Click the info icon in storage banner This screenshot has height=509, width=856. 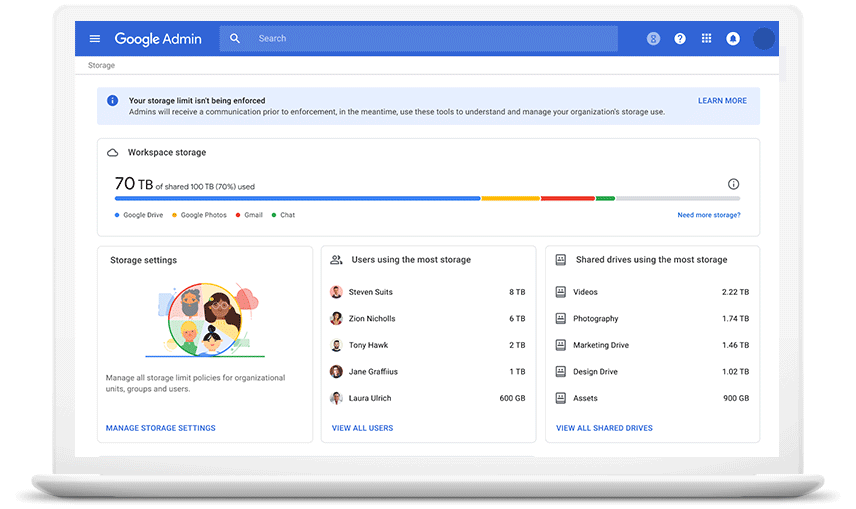pos(112,100)
